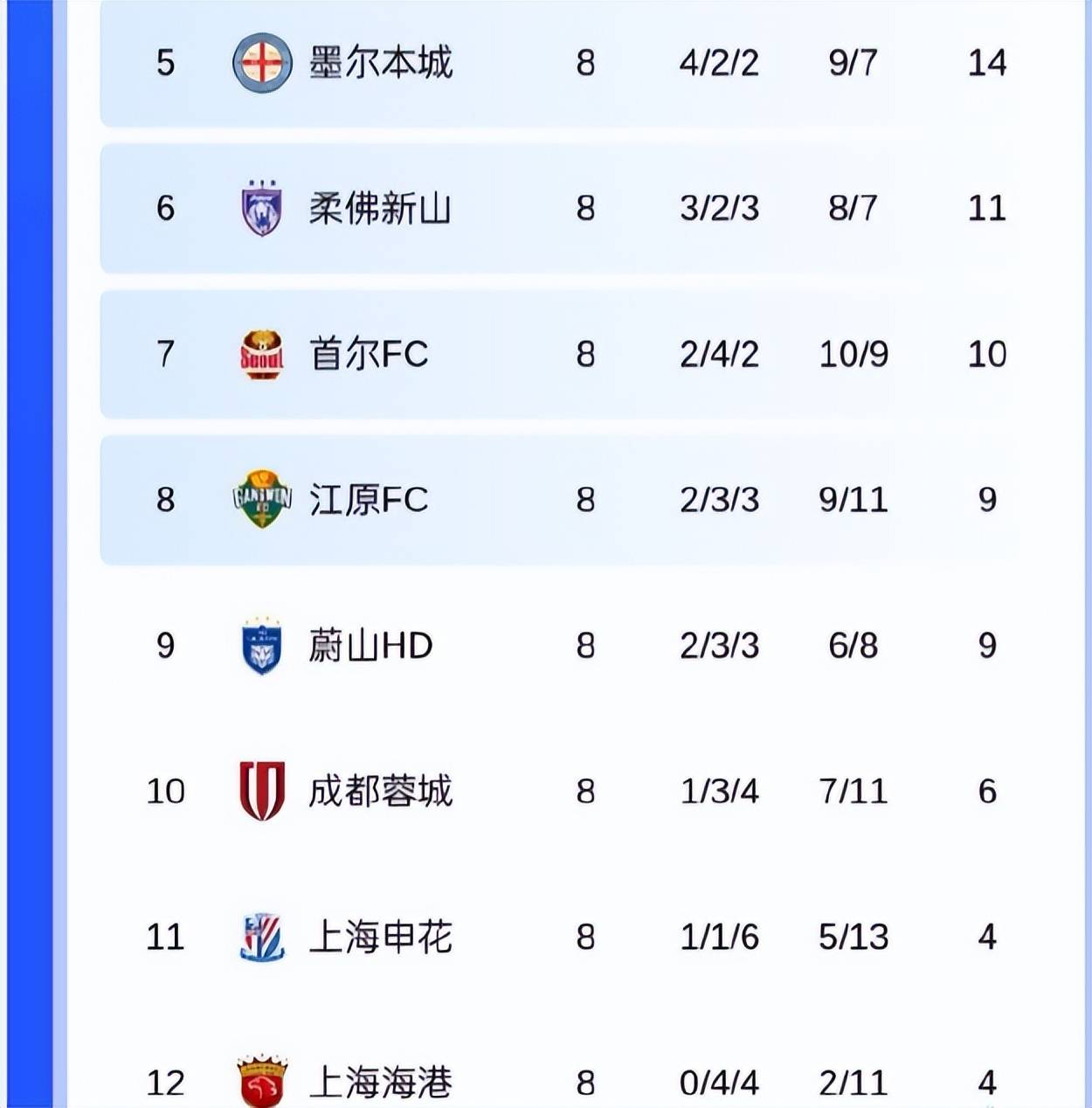This screenshot has width=1092, height=1108.
Task: Click the Shanghai Shenhua (上海申花) club logo
Action: point(261,937)
